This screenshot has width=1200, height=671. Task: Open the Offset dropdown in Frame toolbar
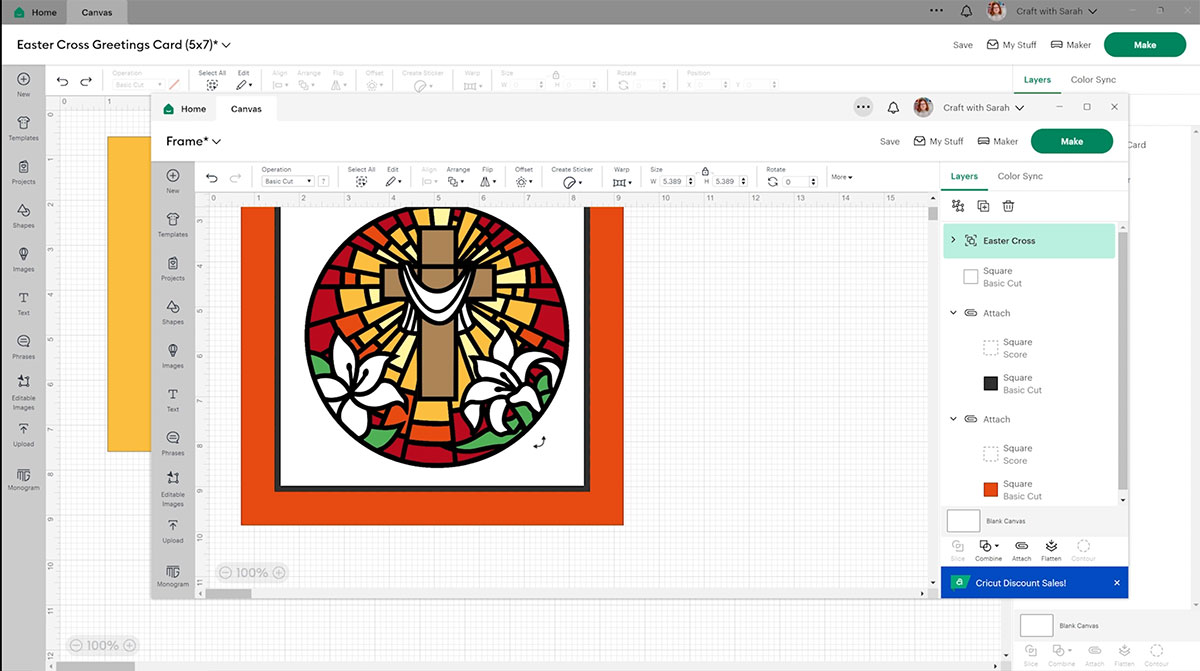tap(524, 181)
